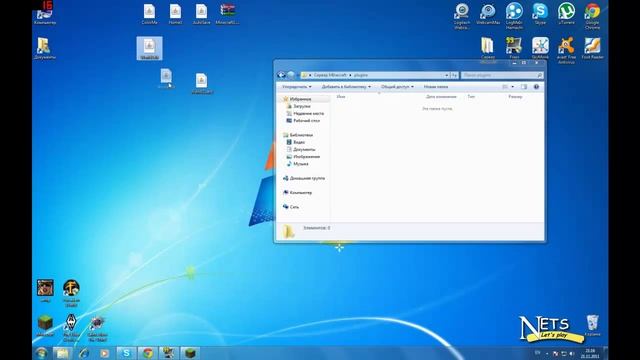The width and height of the screenshot is (640, 360).
Task: Launch Foxit Reader desktop shortcut
Action: click(592, 48)
